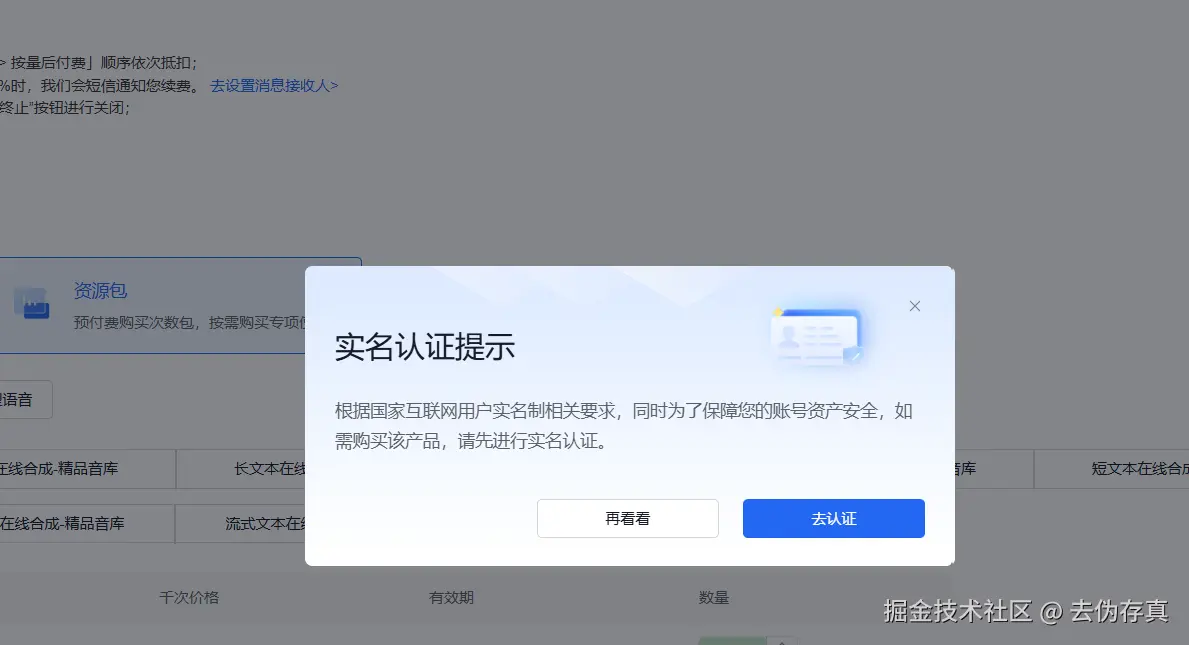Click the quantity stepper up arrow
Viewport: 1189px width, 645px height.
tap(782, 641)
